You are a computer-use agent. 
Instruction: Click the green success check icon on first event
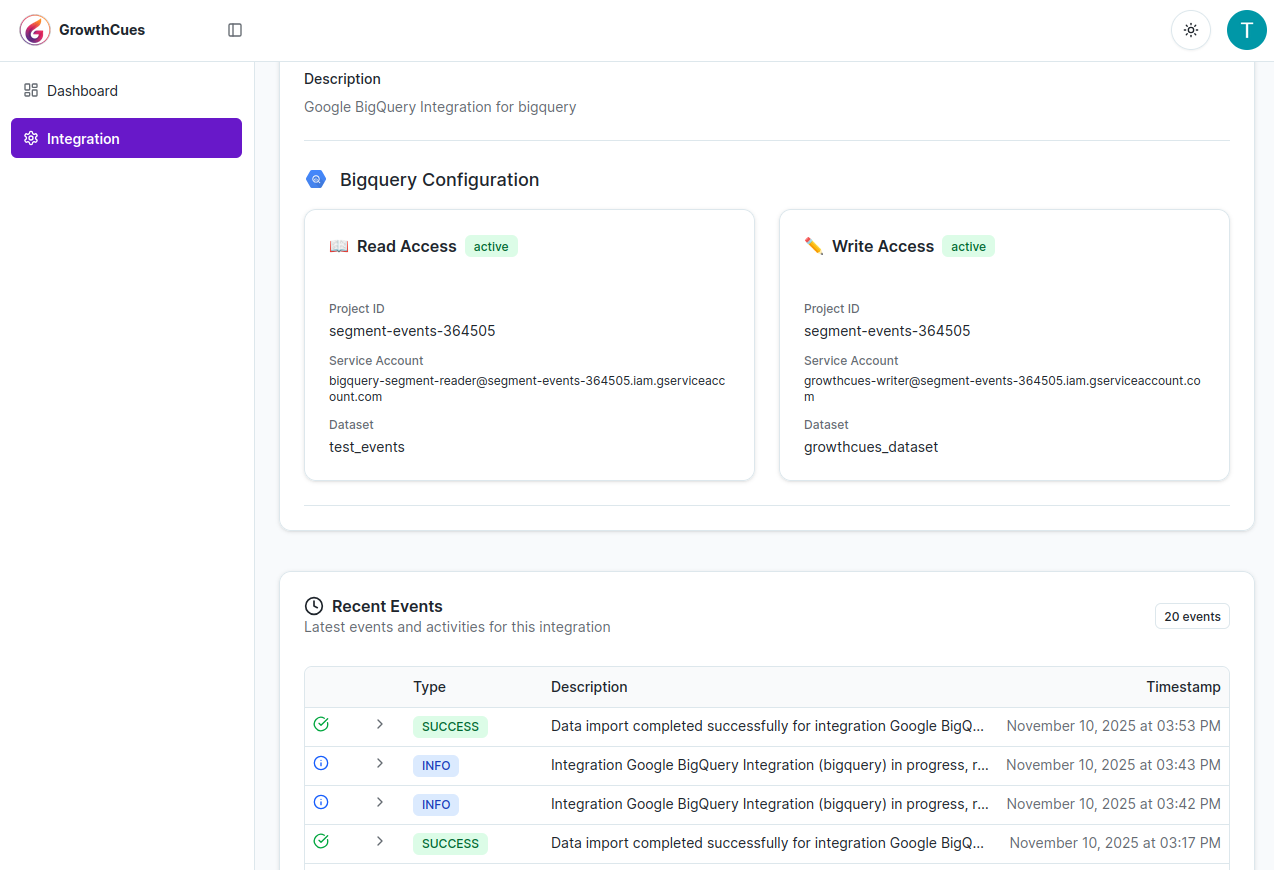coord(320,723)
